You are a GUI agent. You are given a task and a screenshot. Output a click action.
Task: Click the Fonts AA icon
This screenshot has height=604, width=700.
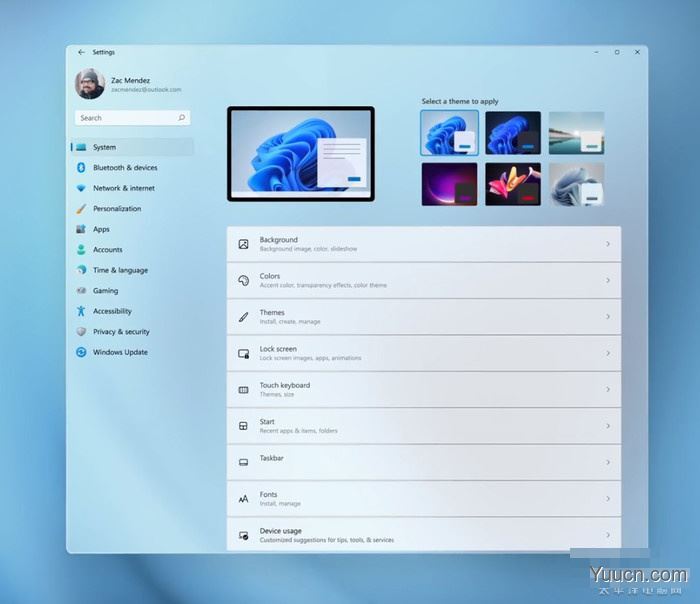(x=243, y=499)
